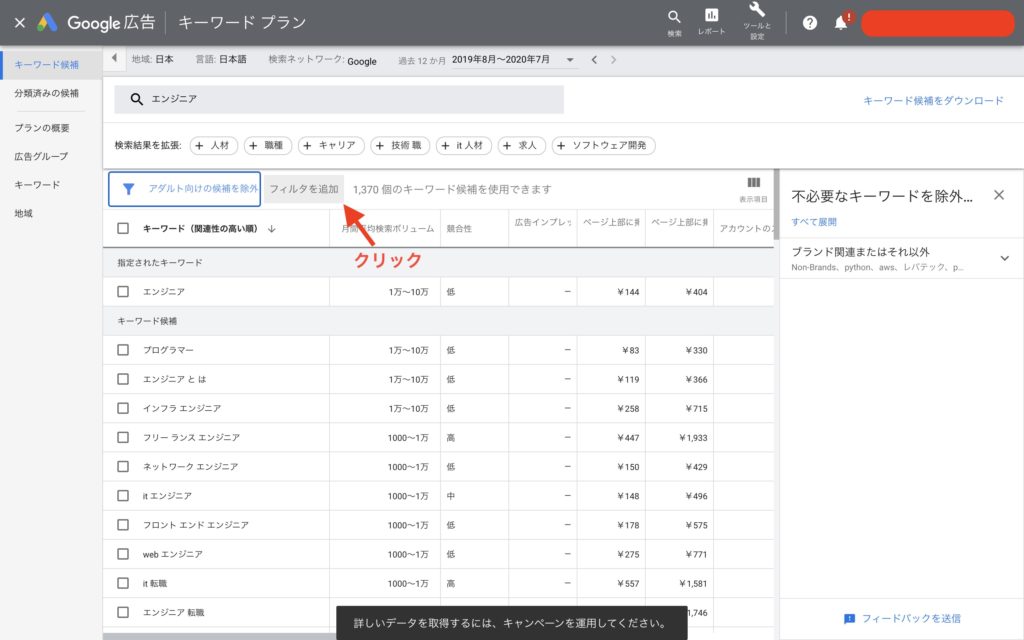Open 地域 in the sidebar
The width and height of the screenshot is (1024, 640).
point(24,214)
